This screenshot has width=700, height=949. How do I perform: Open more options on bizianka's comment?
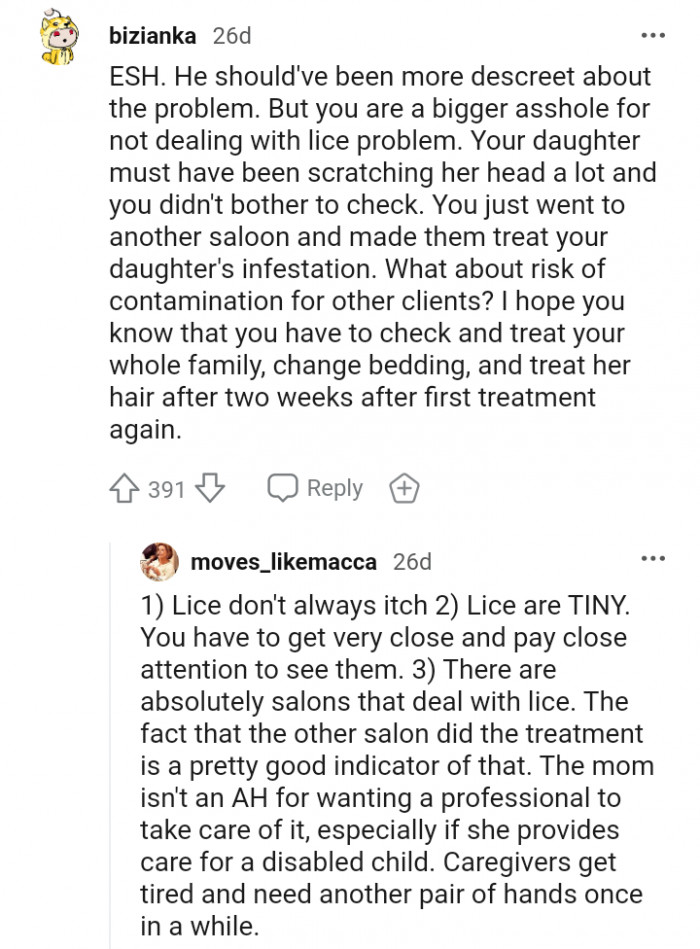652,36
